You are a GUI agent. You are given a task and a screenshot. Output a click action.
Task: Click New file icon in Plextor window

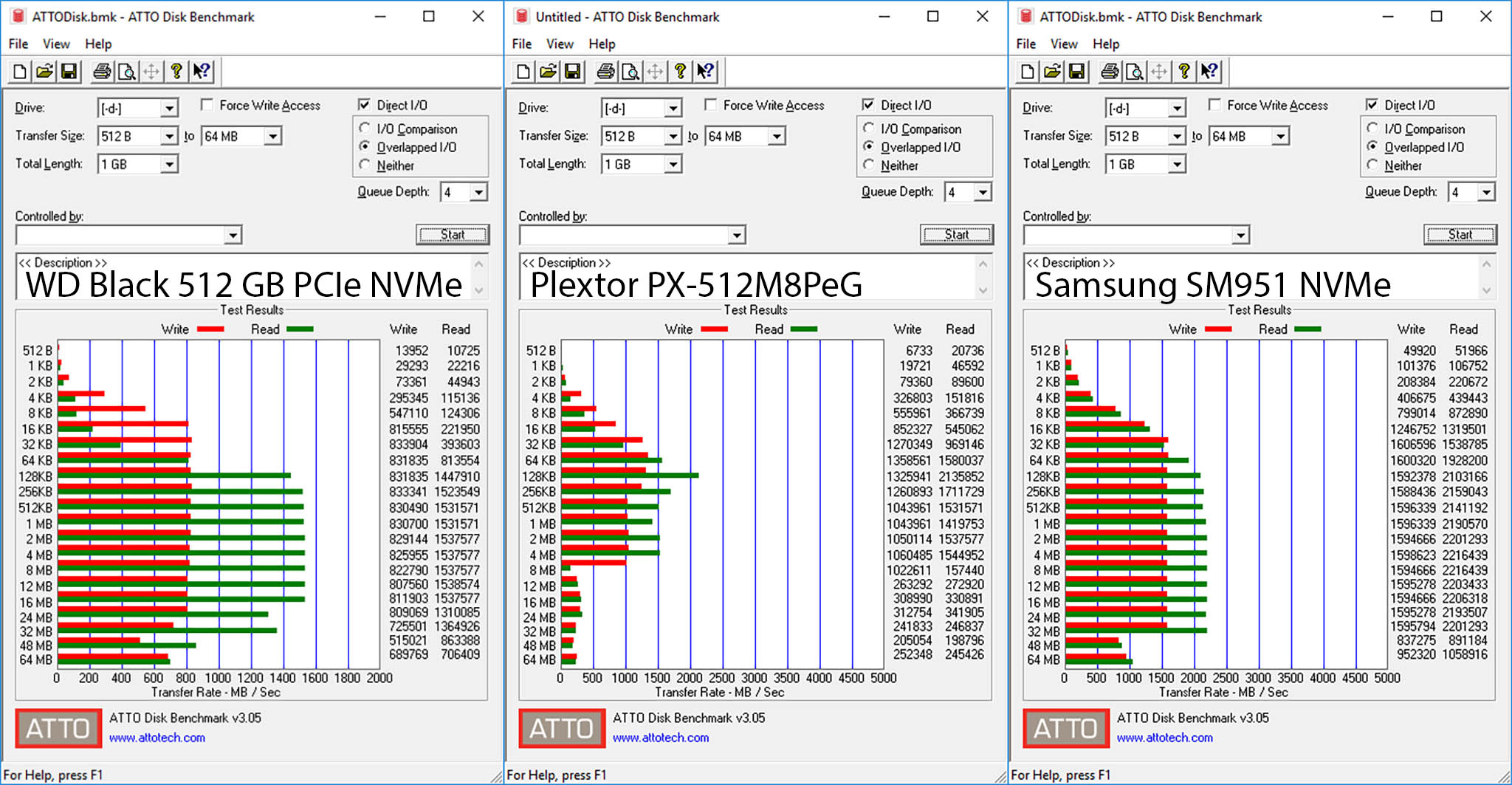[x=523, y=72]
